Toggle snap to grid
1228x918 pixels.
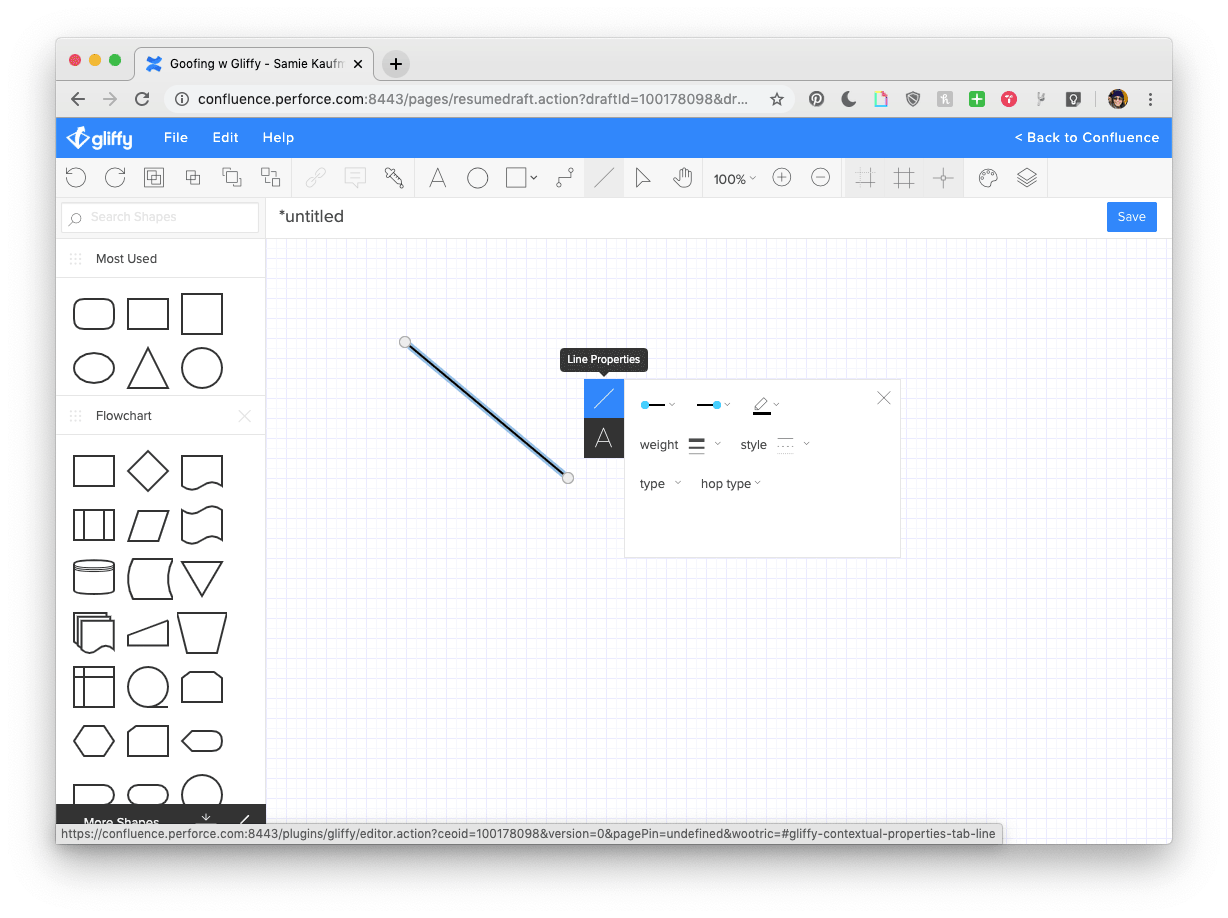[866, 178]
